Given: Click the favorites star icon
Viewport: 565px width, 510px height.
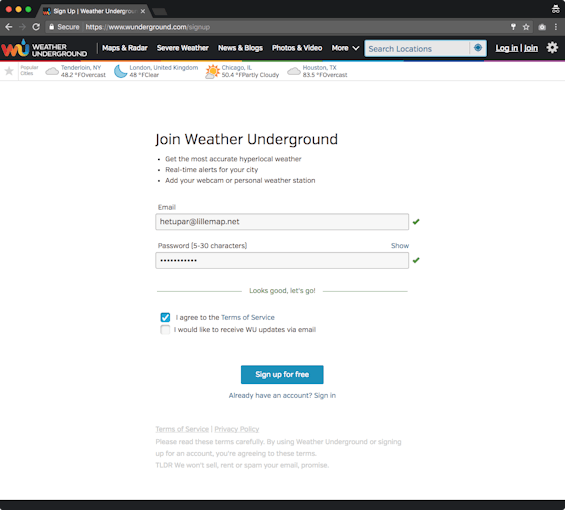Looking at the screenshot, I should (9, 71).
